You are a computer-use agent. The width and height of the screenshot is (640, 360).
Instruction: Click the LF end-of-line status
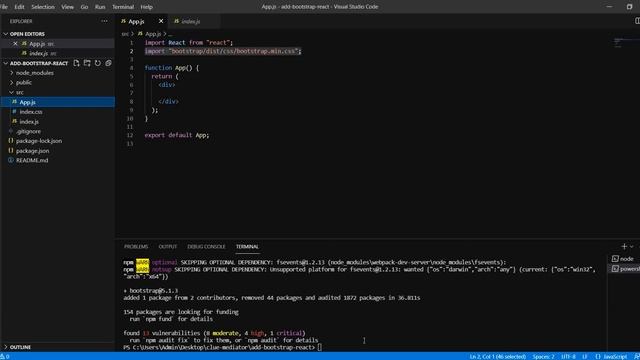click(584, 357)
